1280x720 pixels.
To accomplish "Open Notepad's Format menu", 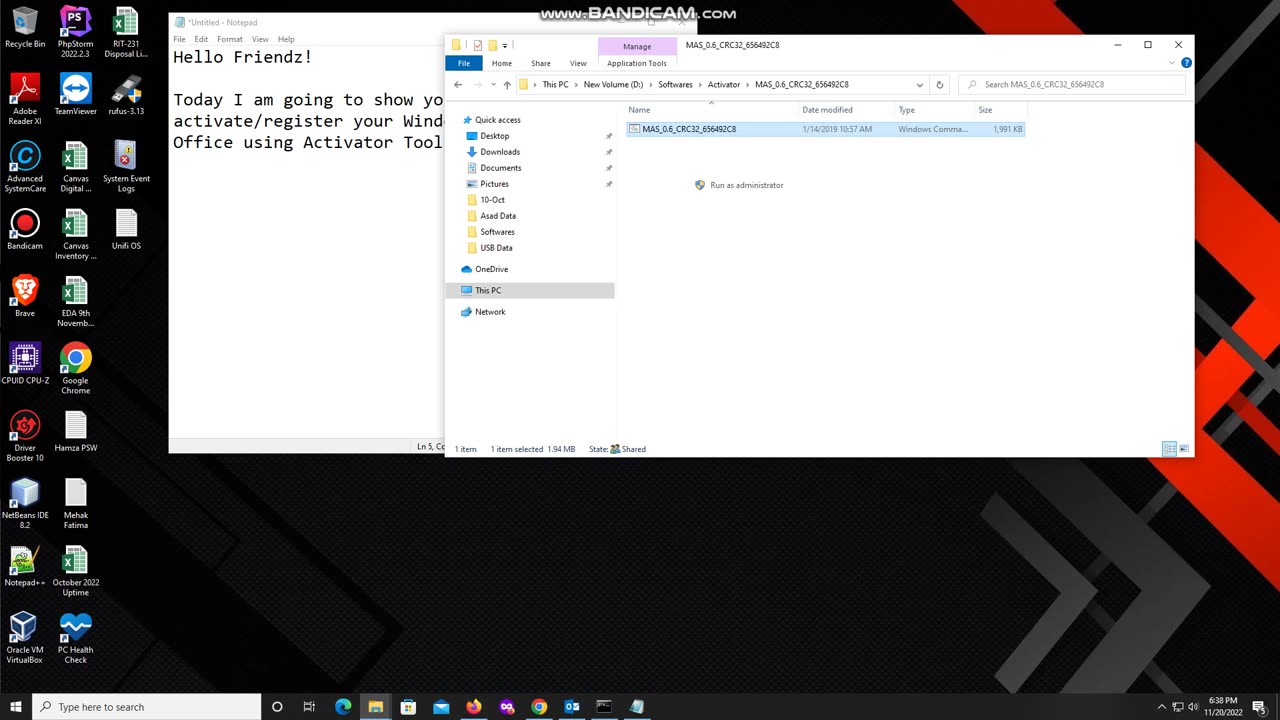I will point(230,39).
